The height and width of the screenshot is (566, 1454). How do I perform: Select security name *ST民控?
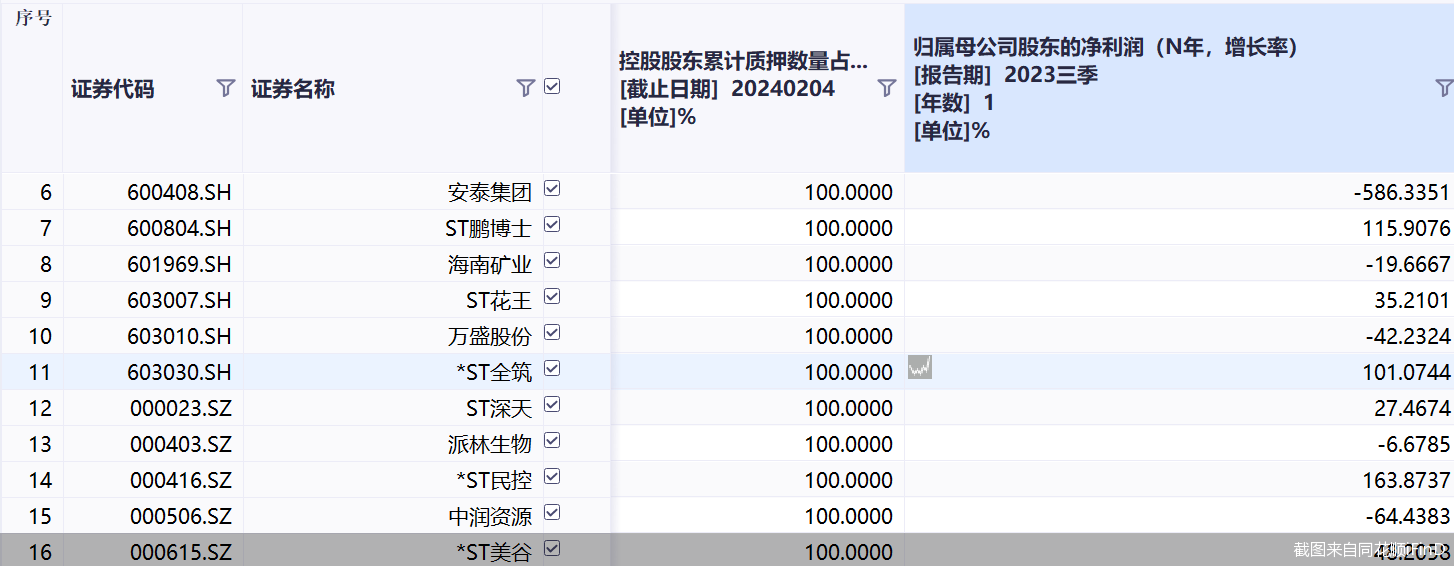(x=494, y=480)
